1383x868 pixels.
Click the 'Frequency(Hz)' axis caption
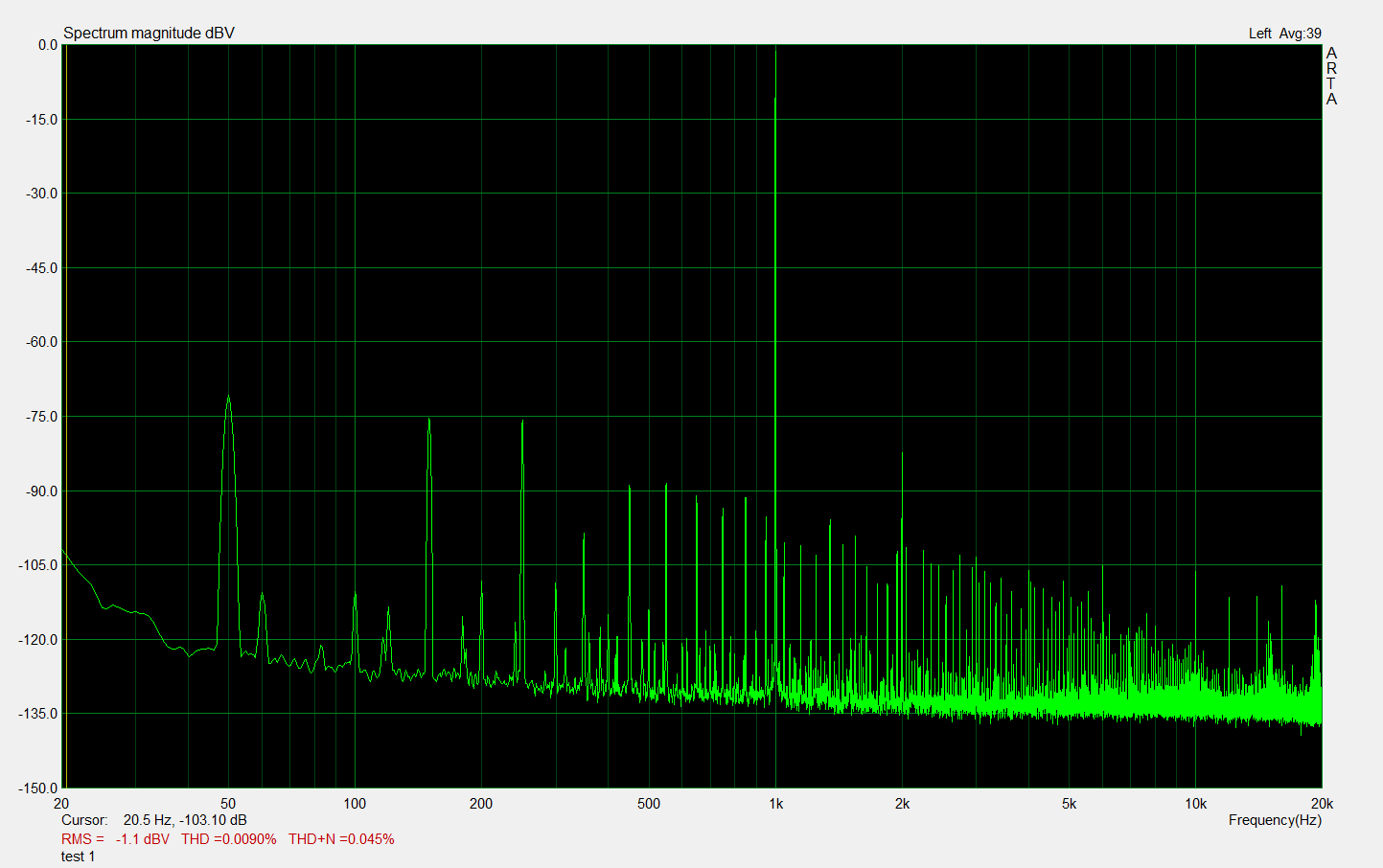coord(1275,820)
